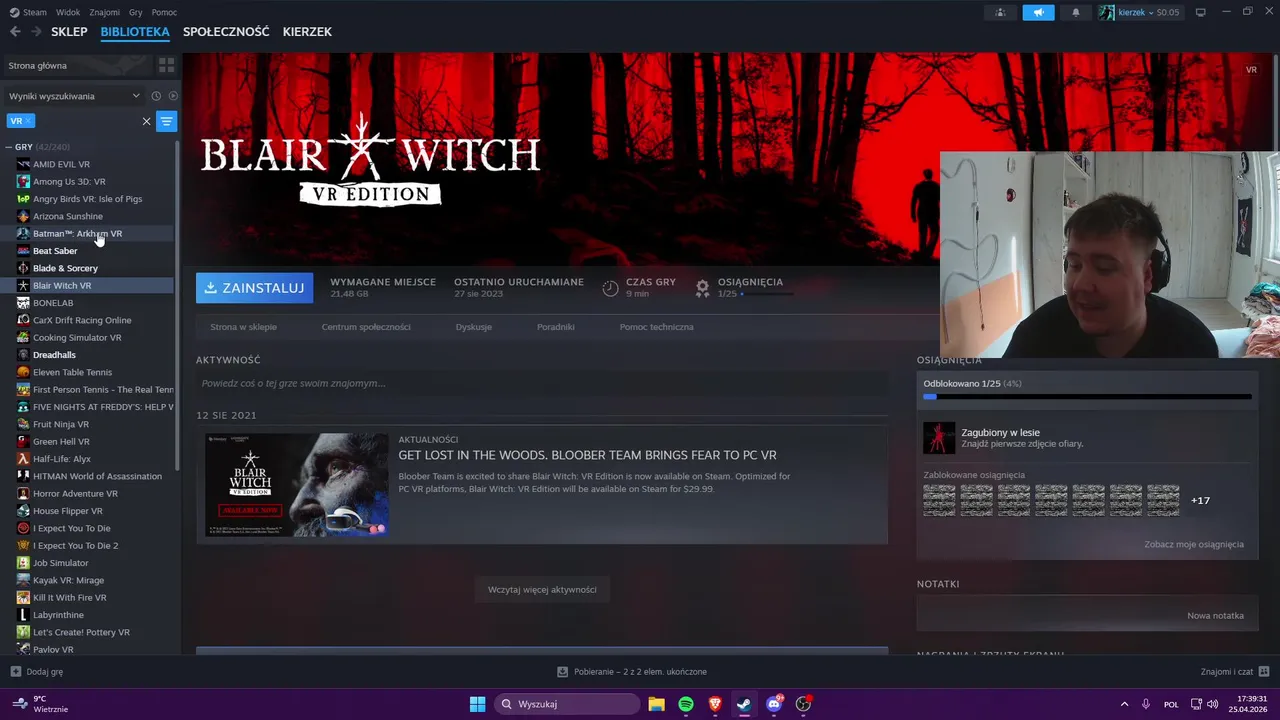Go to the SKLEP tab
The image size is (1280, 720).
click(69, 32)
